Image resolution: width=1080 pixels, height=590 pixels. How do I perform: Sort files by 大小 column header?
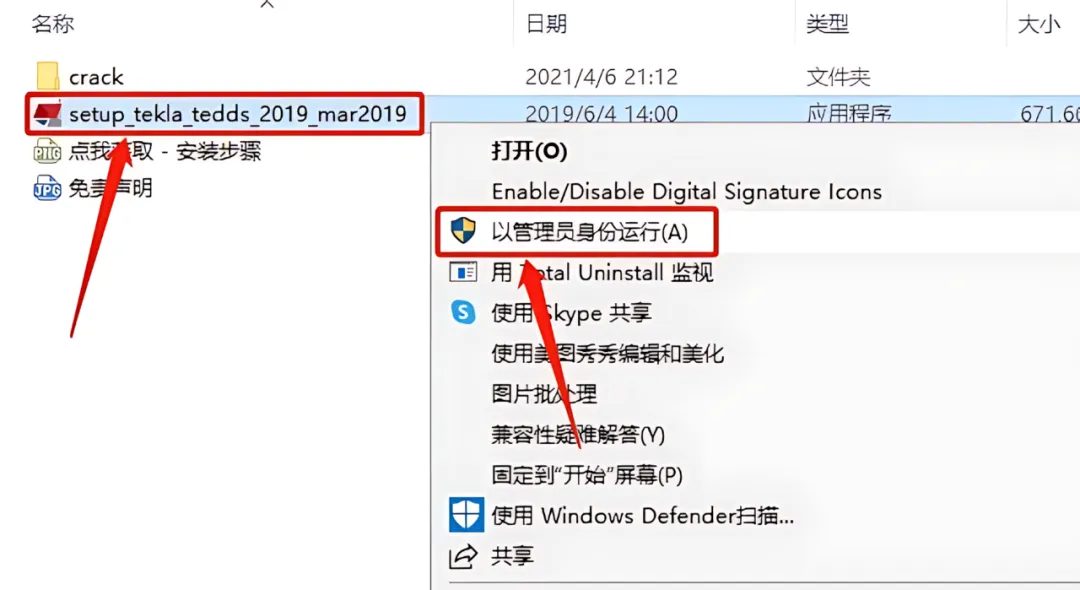(x=1039, y=24)
